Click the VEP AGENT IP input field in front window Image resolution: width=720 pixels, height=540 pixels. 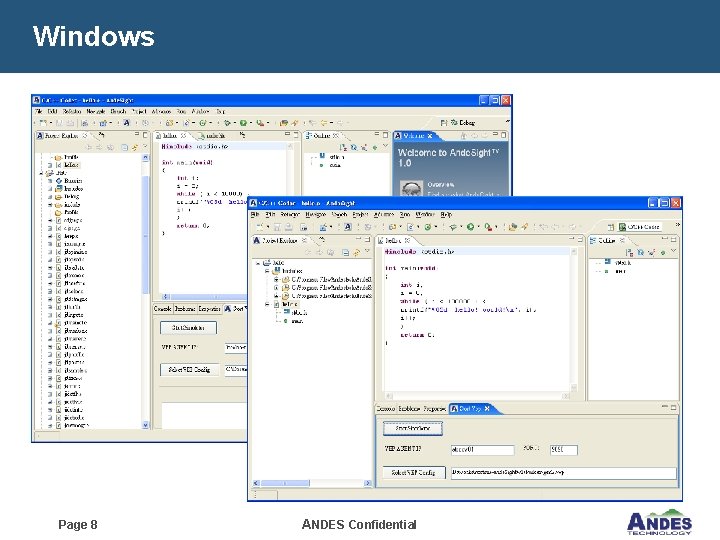[x=482, y=450]
